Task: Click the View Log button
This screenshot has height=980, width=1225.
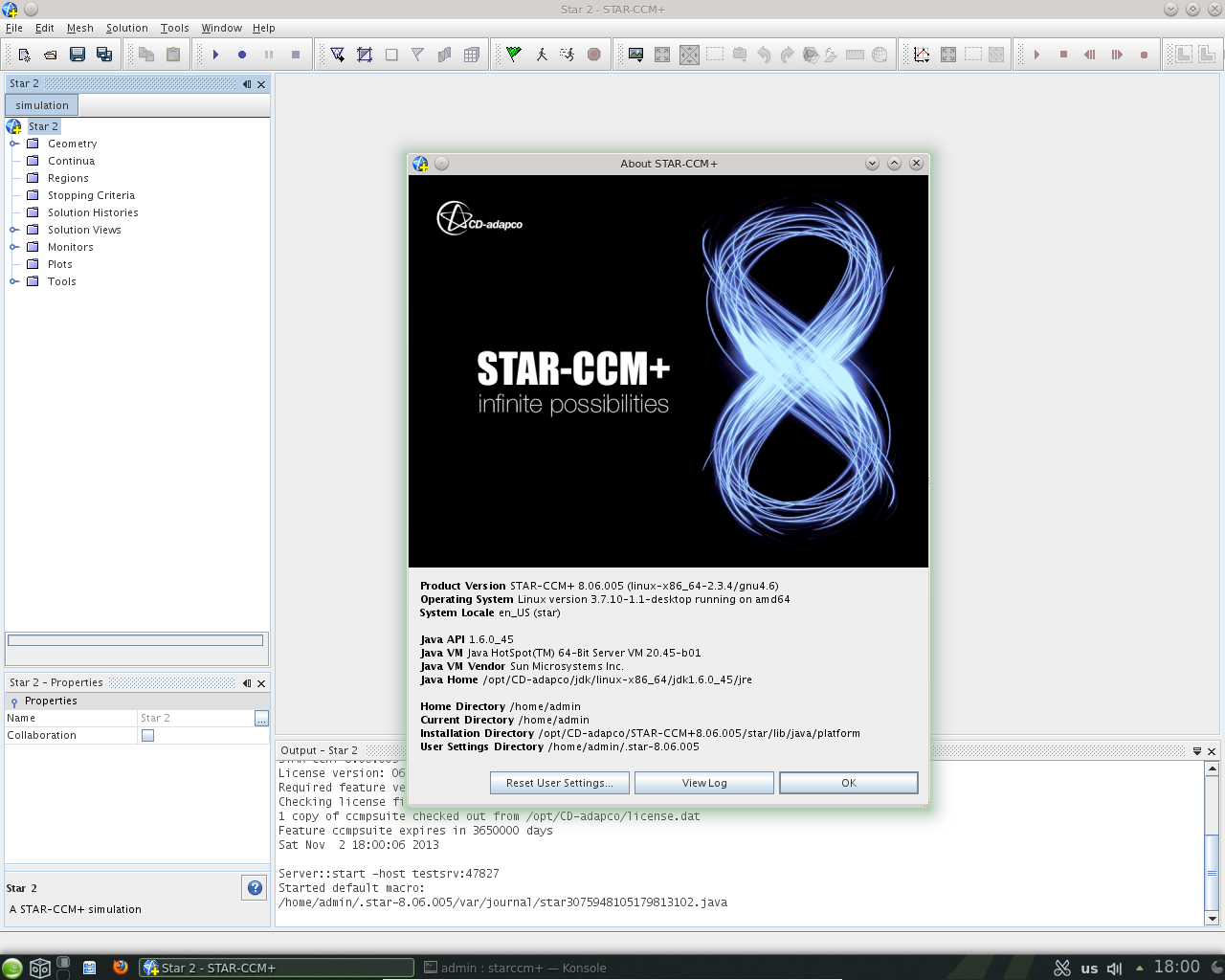Action: pyautogui.click(x=704, y=783)
